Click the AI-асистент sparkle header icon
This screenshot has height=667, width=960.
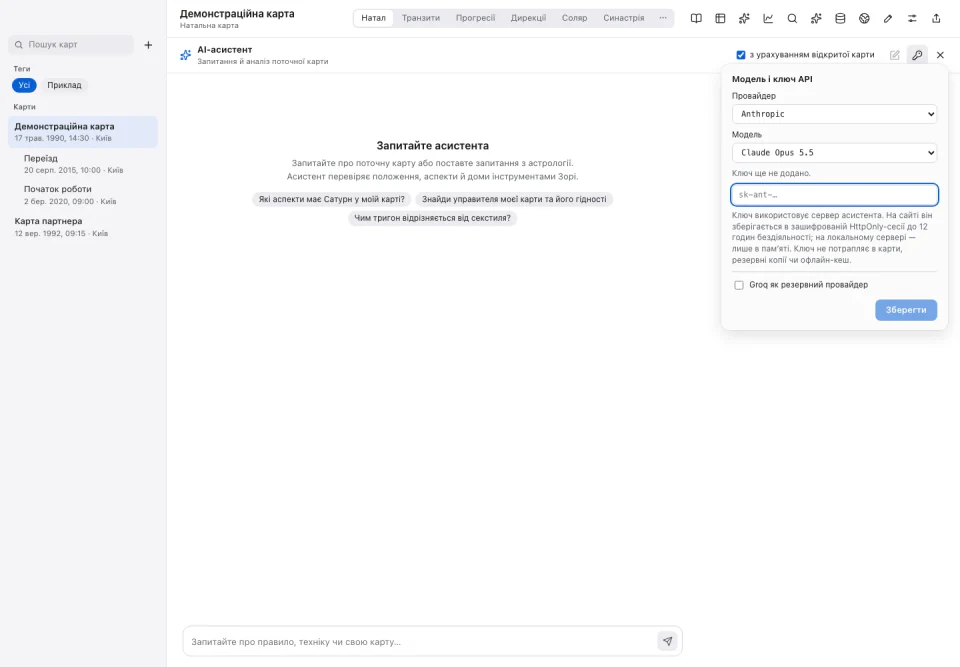click(186, 55)
